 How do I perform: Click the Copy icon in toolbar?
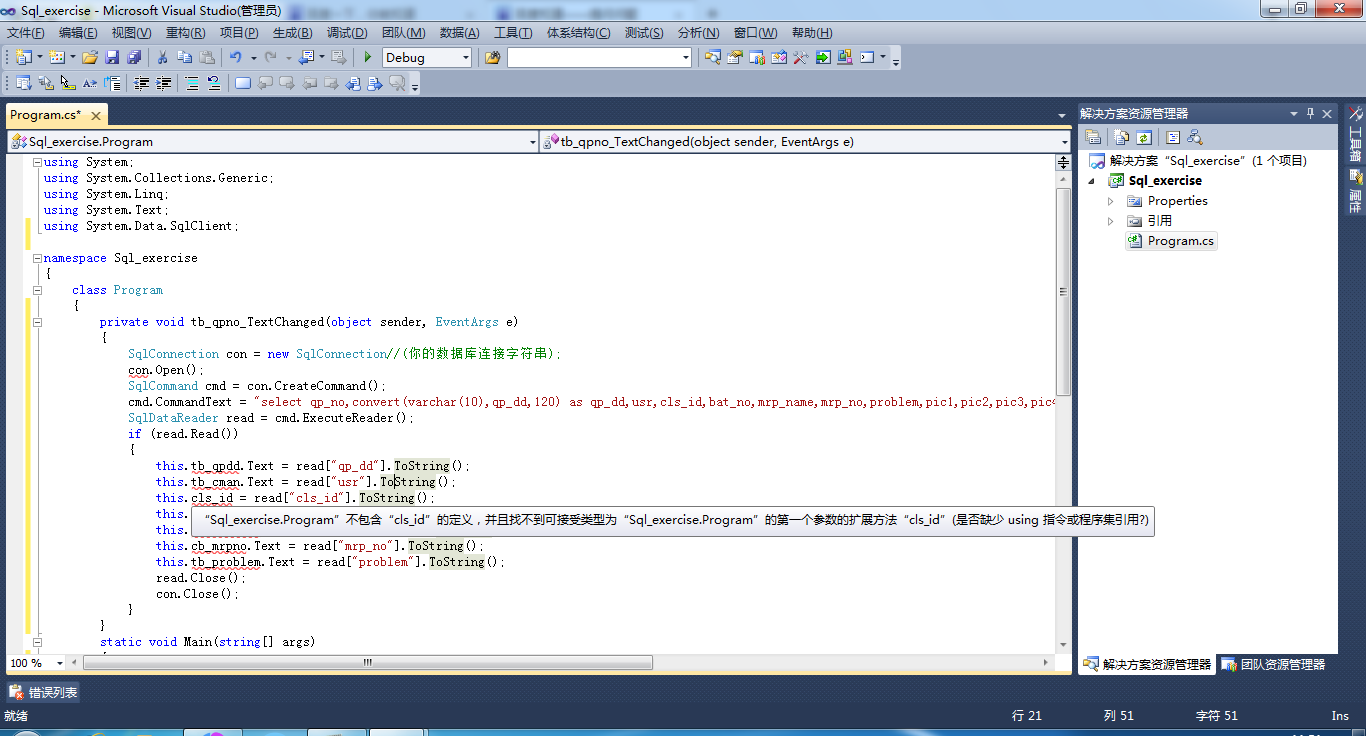click(x=185, y=57)
